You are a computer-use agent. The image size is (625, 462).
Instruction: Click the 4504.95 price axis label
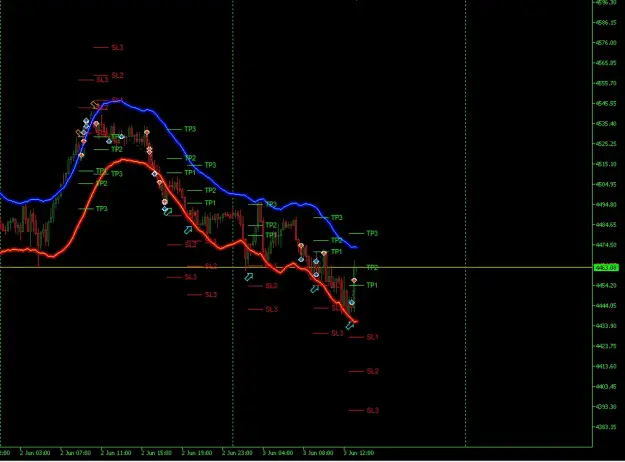(606, 185)
